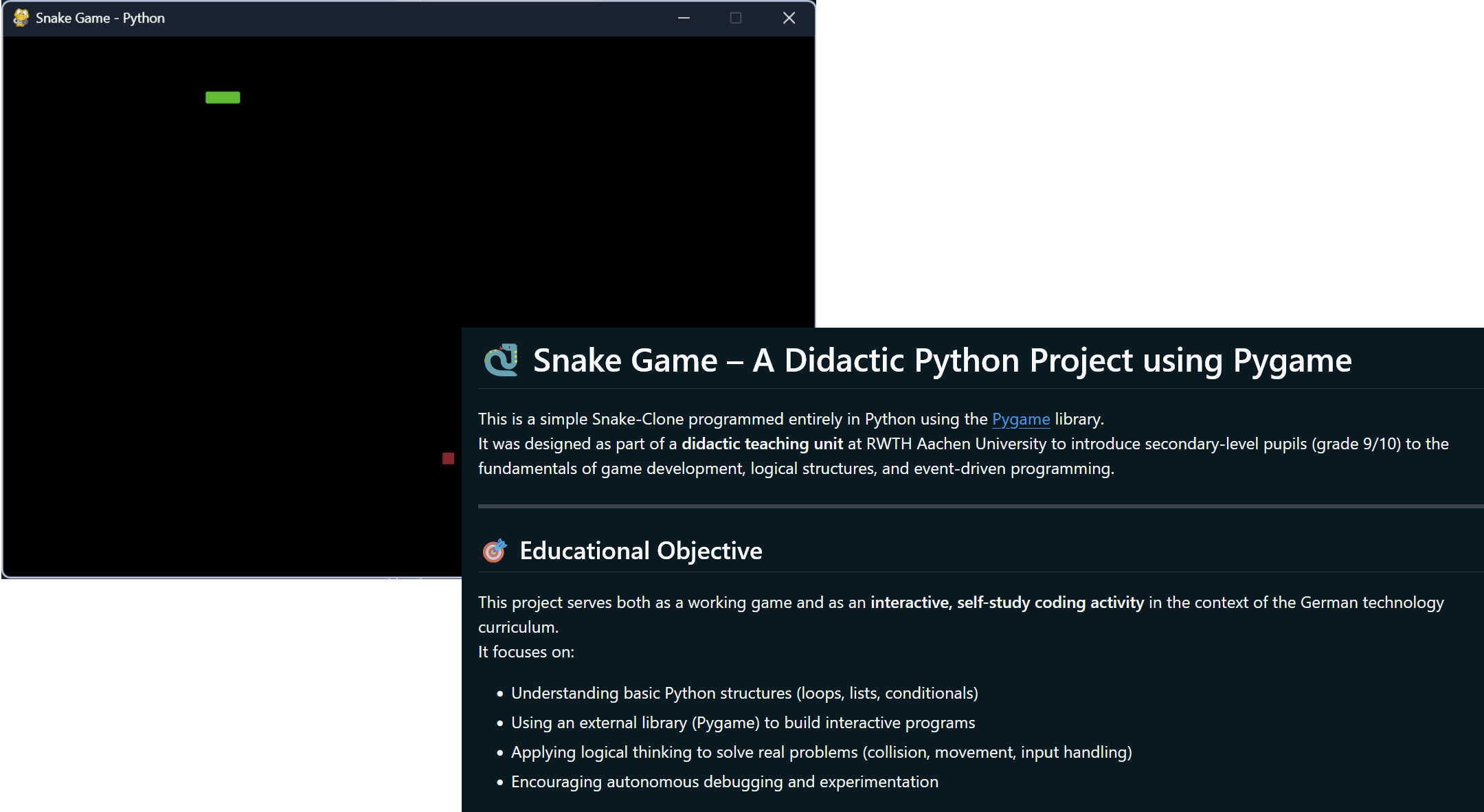
Task: Click the pygame icon in Snake Game title bar
Action: pyautogui.click(x=21, y=18)
